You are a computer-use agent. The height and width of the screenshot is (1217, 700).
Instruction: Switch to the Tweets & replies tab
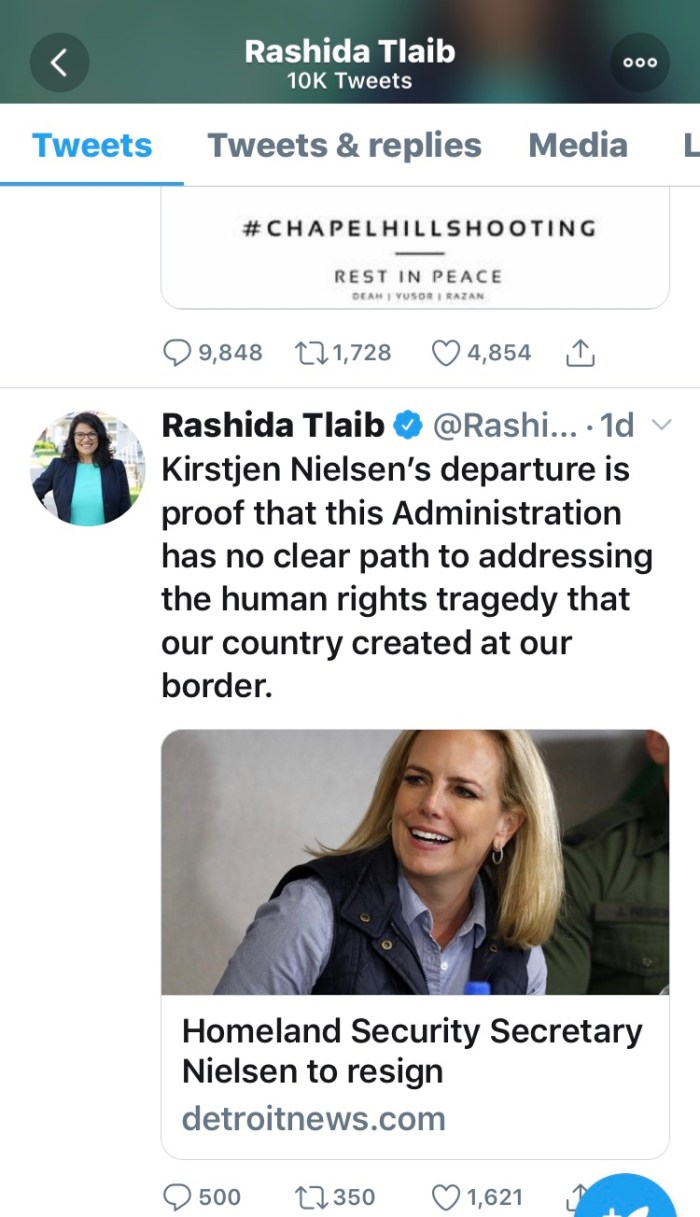[344, 145]
